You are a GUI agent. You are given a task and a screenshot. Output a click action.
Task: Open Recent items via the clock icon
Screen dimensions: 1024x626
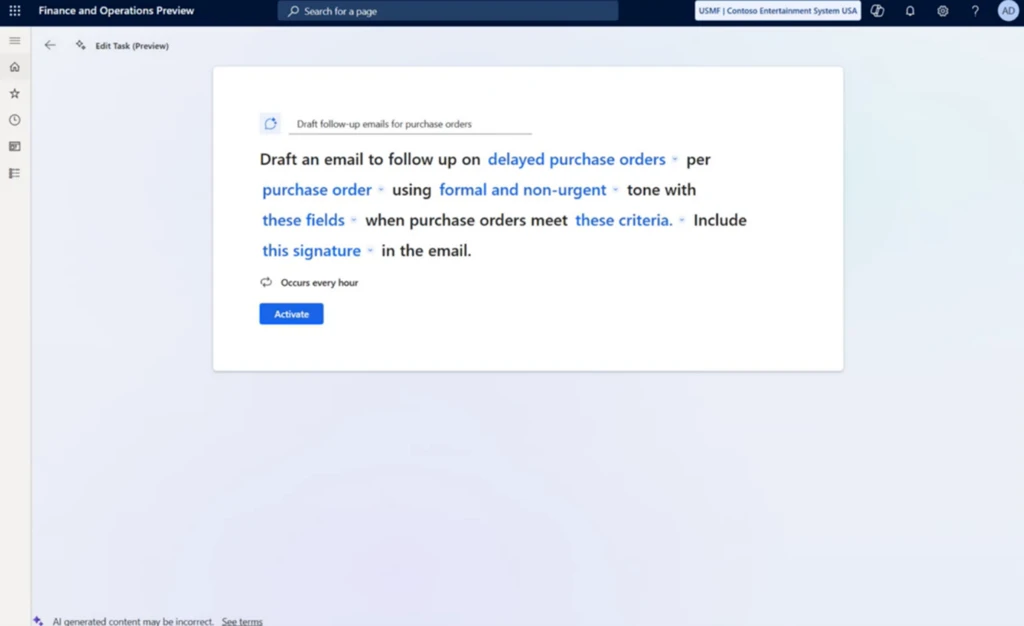point(14,119)
